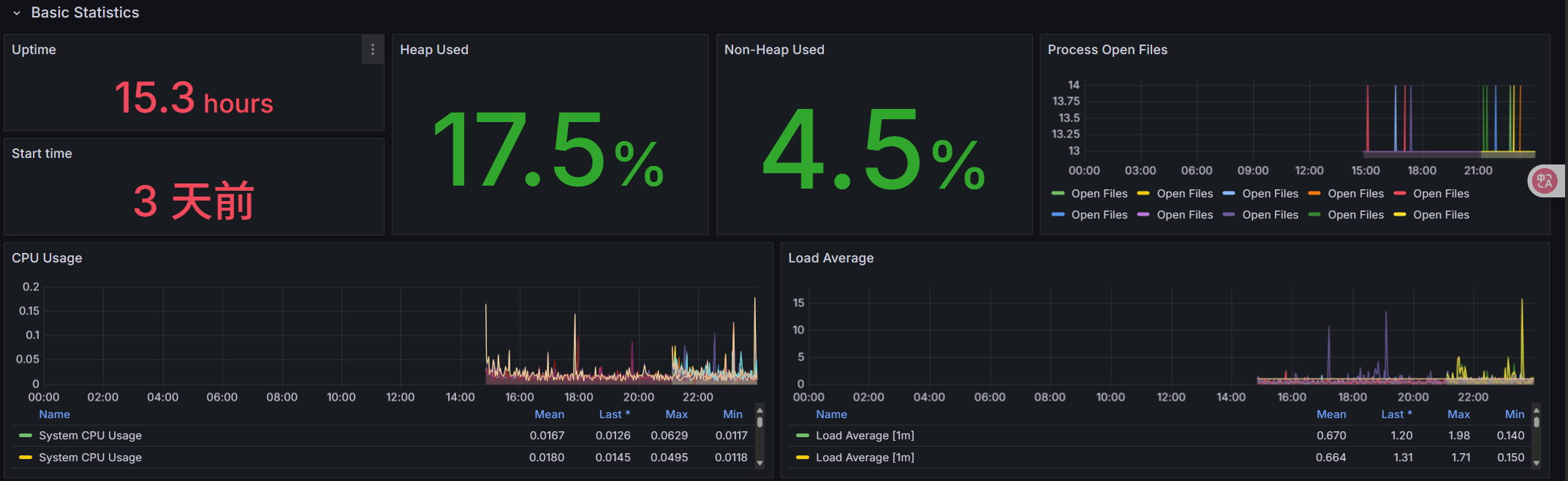Sort Load Average legend by Last * column
Viewport: 1568px width, 481px height.
1395,414
